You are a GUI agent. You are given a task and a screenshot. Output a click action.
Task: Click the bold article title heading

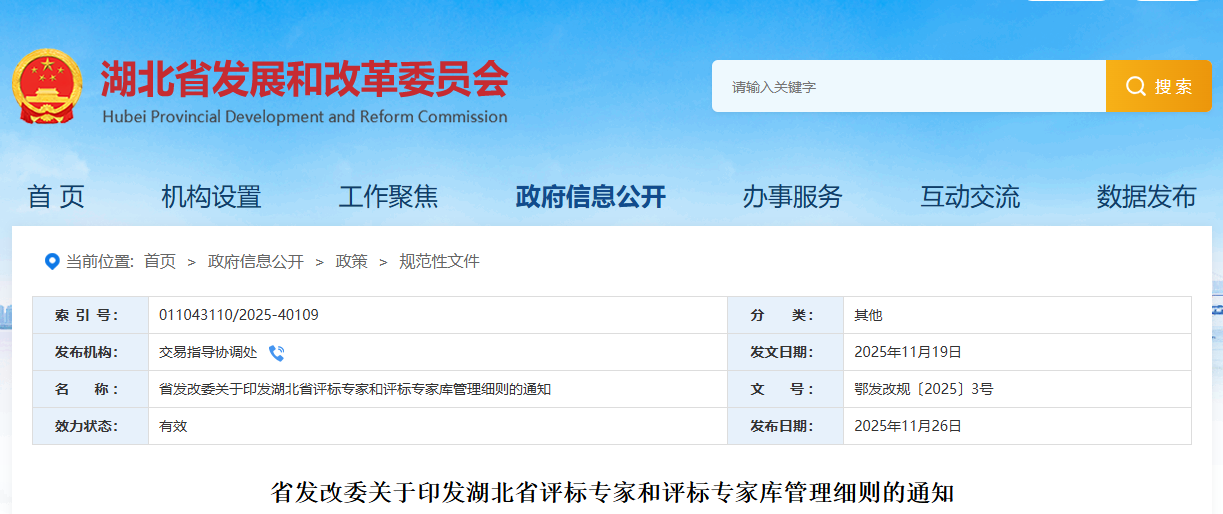tap(612, 492)
